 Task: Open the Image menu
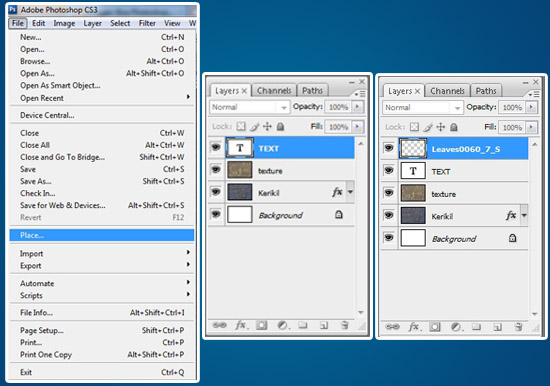64,23
